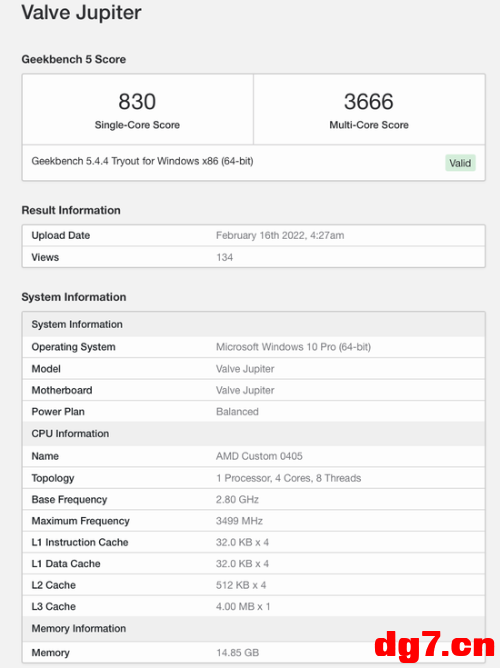This screenshot has height=668, width=500.
Task: Click the green Valid badge
Action: 460,163
